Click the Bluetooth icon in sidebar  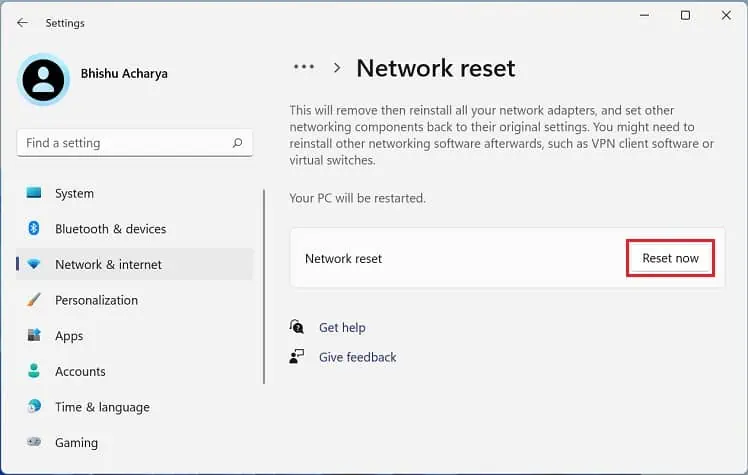[x=34, y=229]
